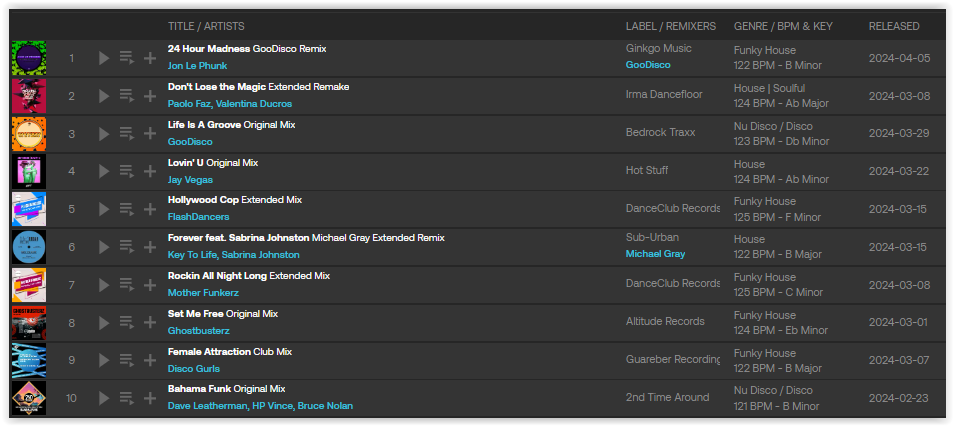This screenshot has height=426, width=954.
Task: Click plus icon for Hollywood Cop
Action: point(150,209)
